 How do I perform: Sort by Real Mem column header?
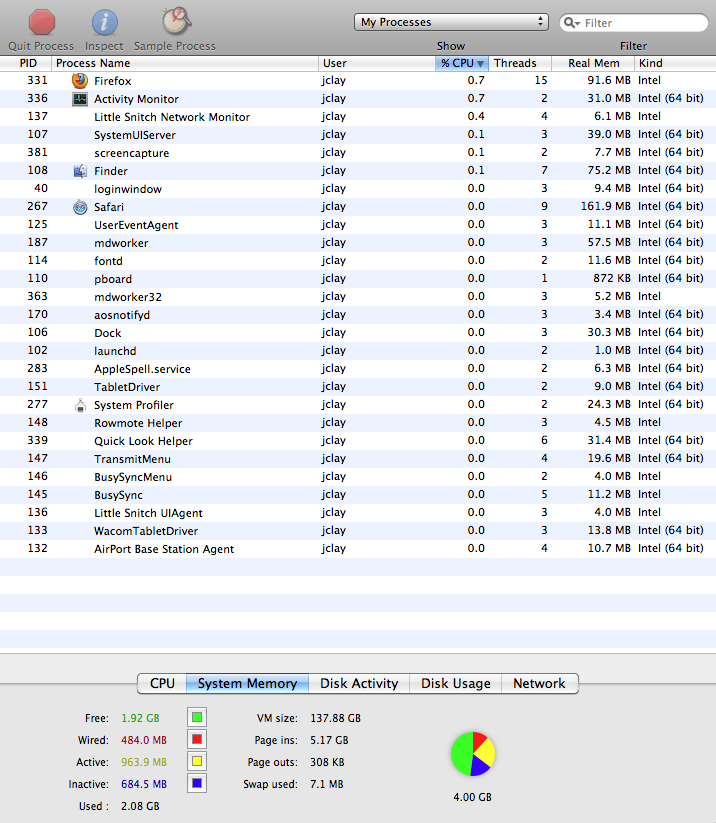tap(593, 64)
